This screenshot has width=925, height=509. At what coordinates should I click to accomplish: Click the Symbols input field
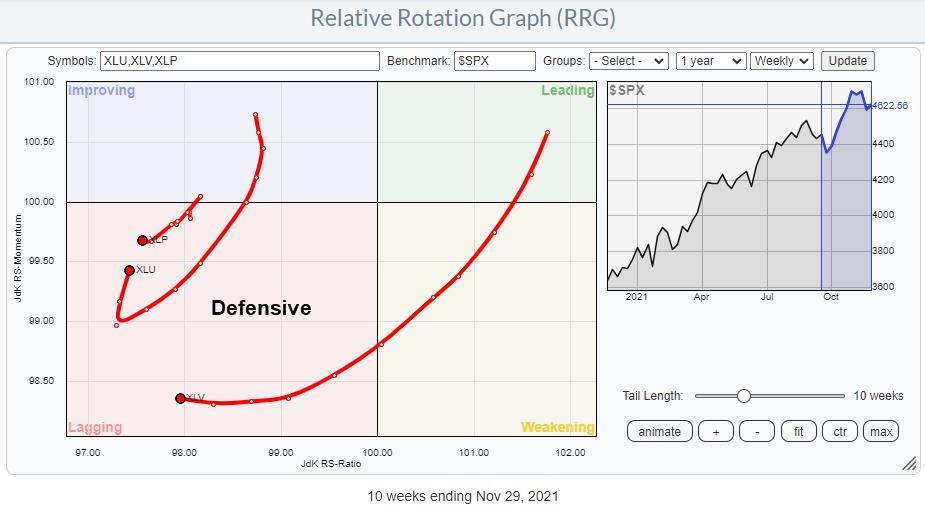239,61
